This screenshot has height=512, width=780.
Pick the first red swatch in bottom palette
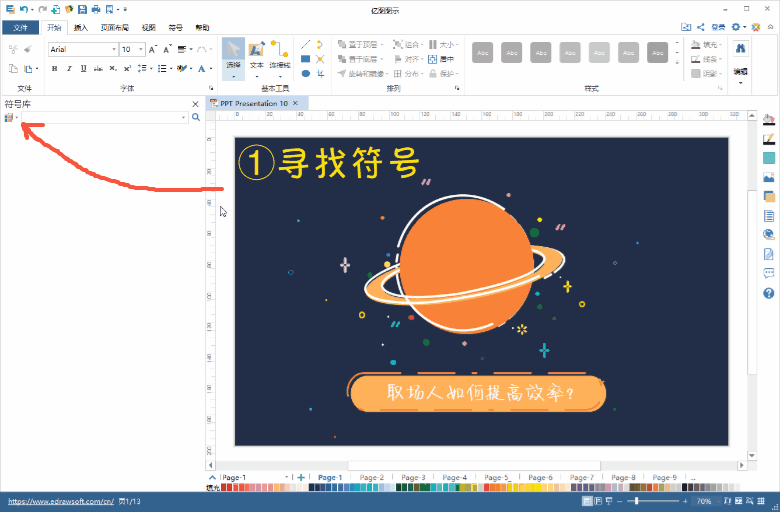click(223, 488)
